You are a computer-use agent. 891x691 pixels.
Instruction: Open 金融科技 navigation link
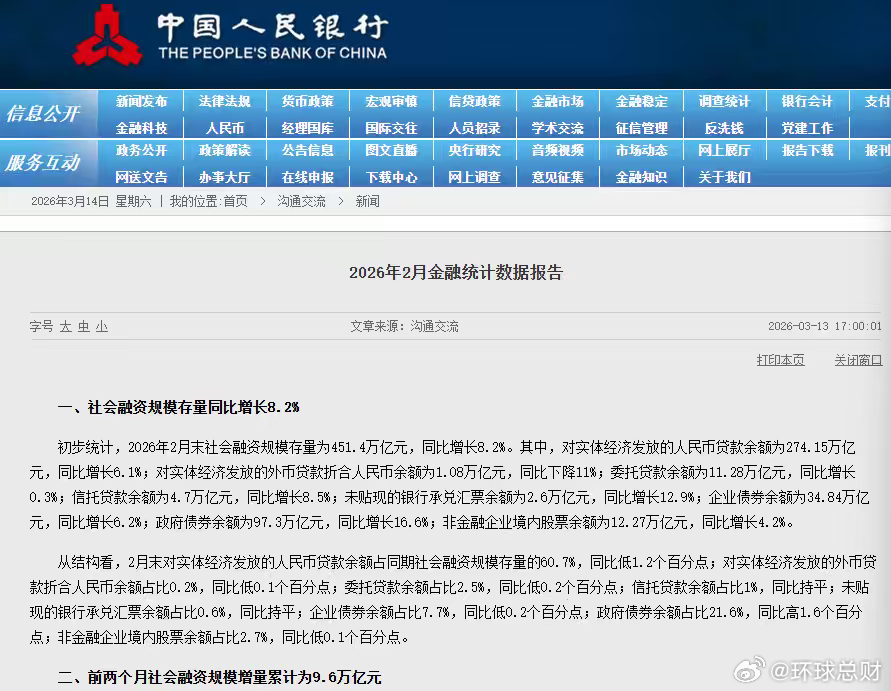click(141, 128)
